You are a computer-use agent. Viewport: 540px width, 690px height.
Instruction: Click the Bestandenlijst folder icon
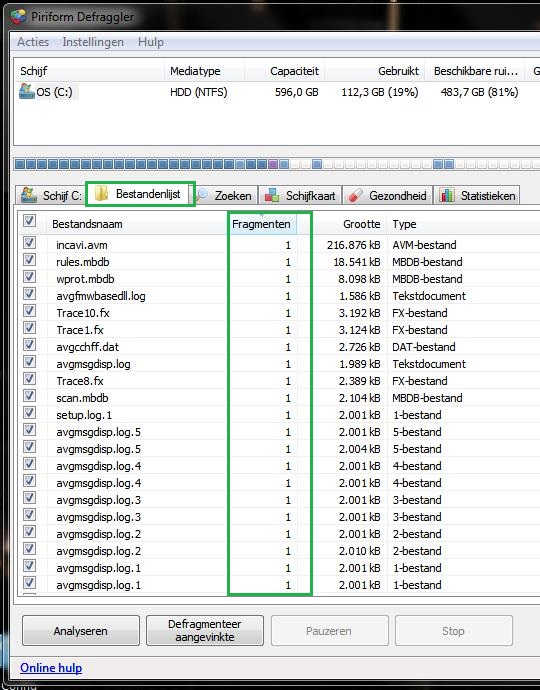(102, 193)
